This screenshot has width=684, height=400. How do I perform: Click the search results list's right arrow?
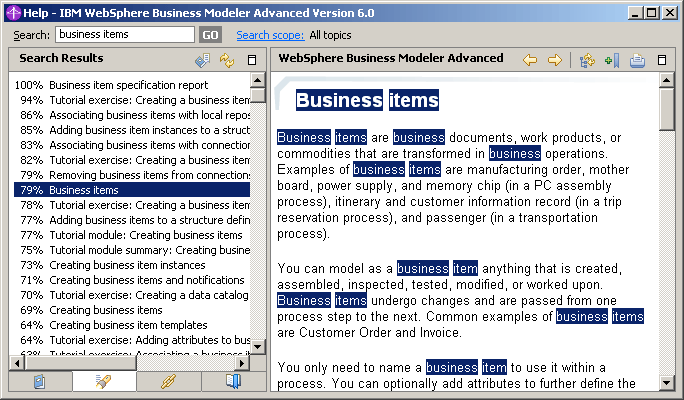pyautogui.click(x=242, y=363)
